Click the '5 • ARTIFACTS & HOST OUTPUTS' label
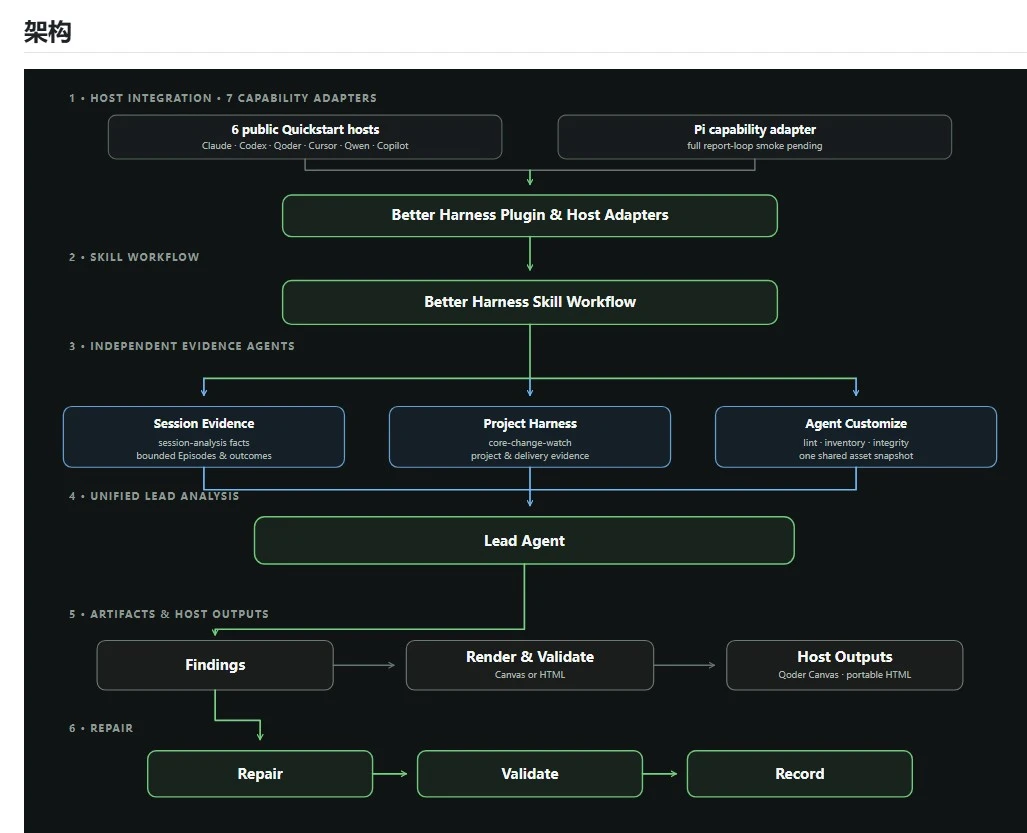Image resolution: width=1027 pixels, height=833 pixels. tap(169, 614)
